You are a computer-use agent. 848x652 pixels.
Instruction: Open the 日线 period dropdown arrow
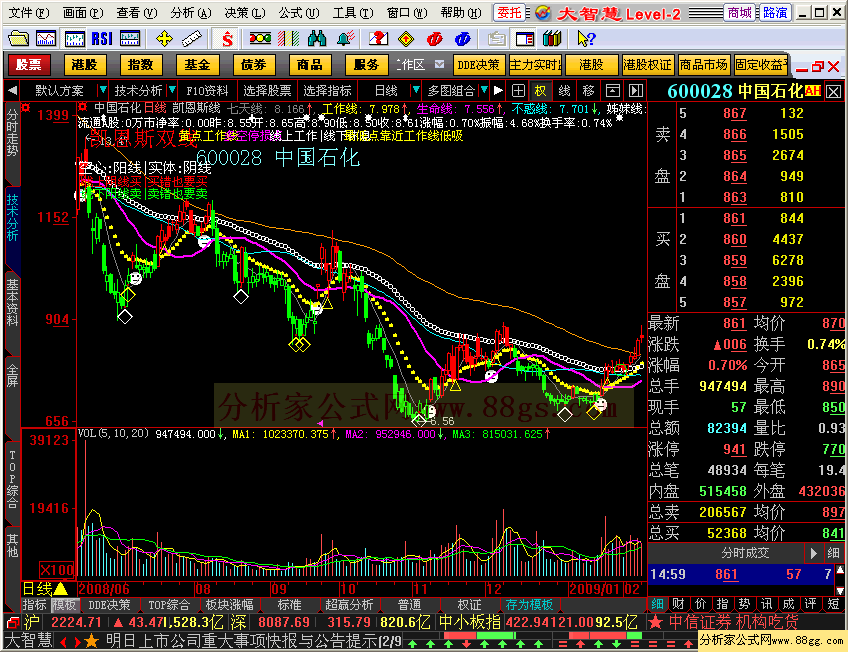[415, 90]
